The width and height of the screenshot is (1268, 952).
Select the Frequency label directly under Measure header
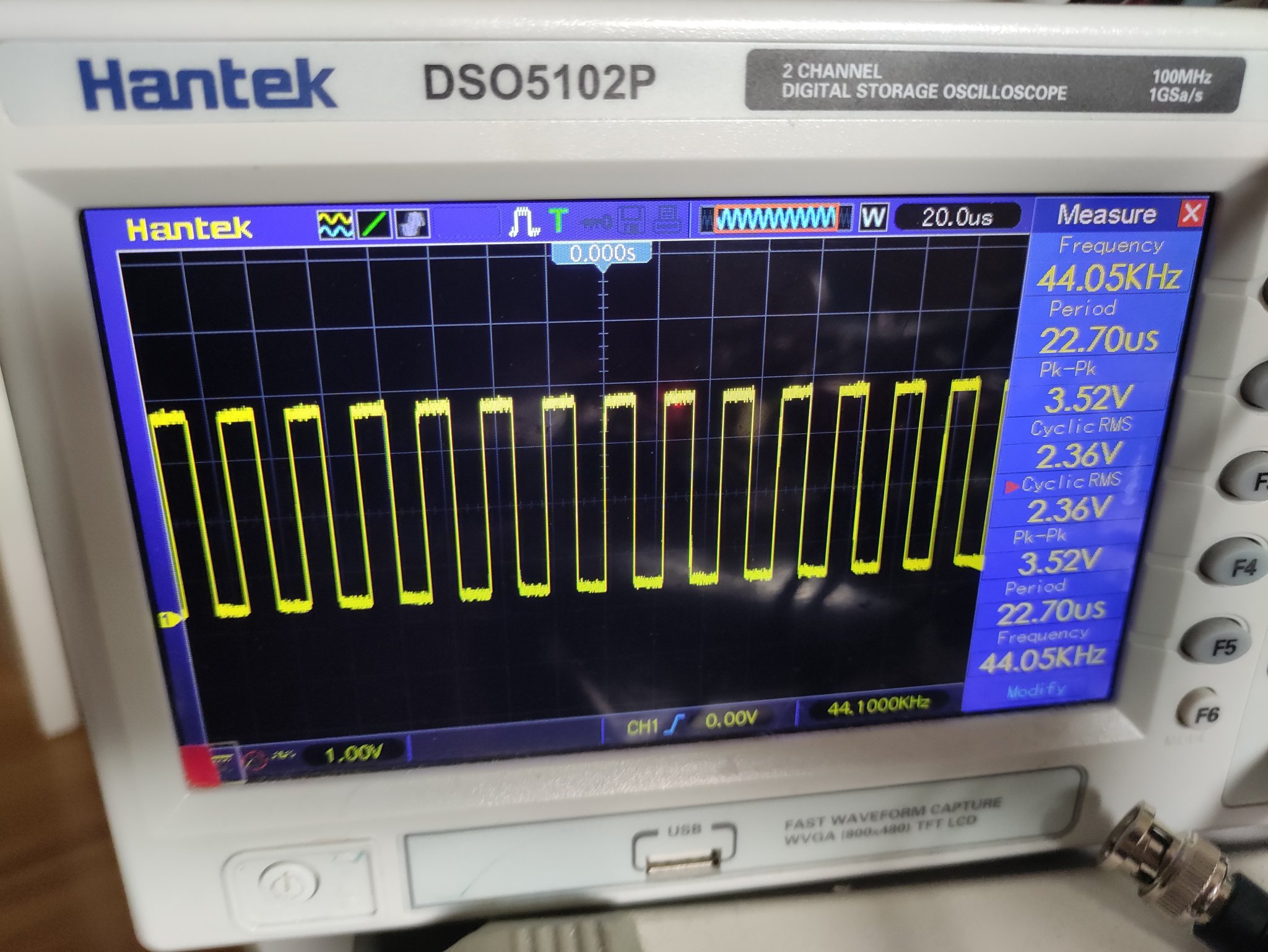point(1111,246)
